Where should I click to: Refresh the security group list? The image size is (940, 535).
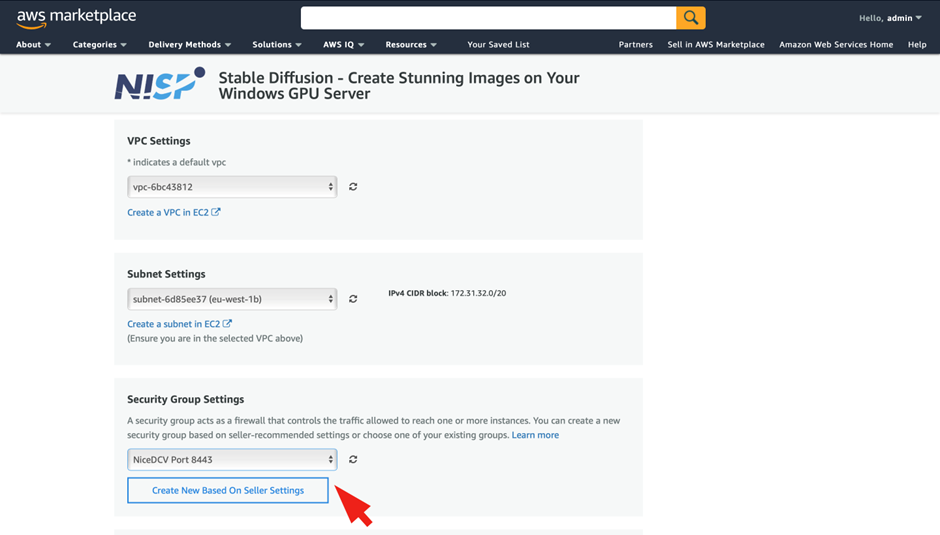pyautogui.click(x=353, y=459)
